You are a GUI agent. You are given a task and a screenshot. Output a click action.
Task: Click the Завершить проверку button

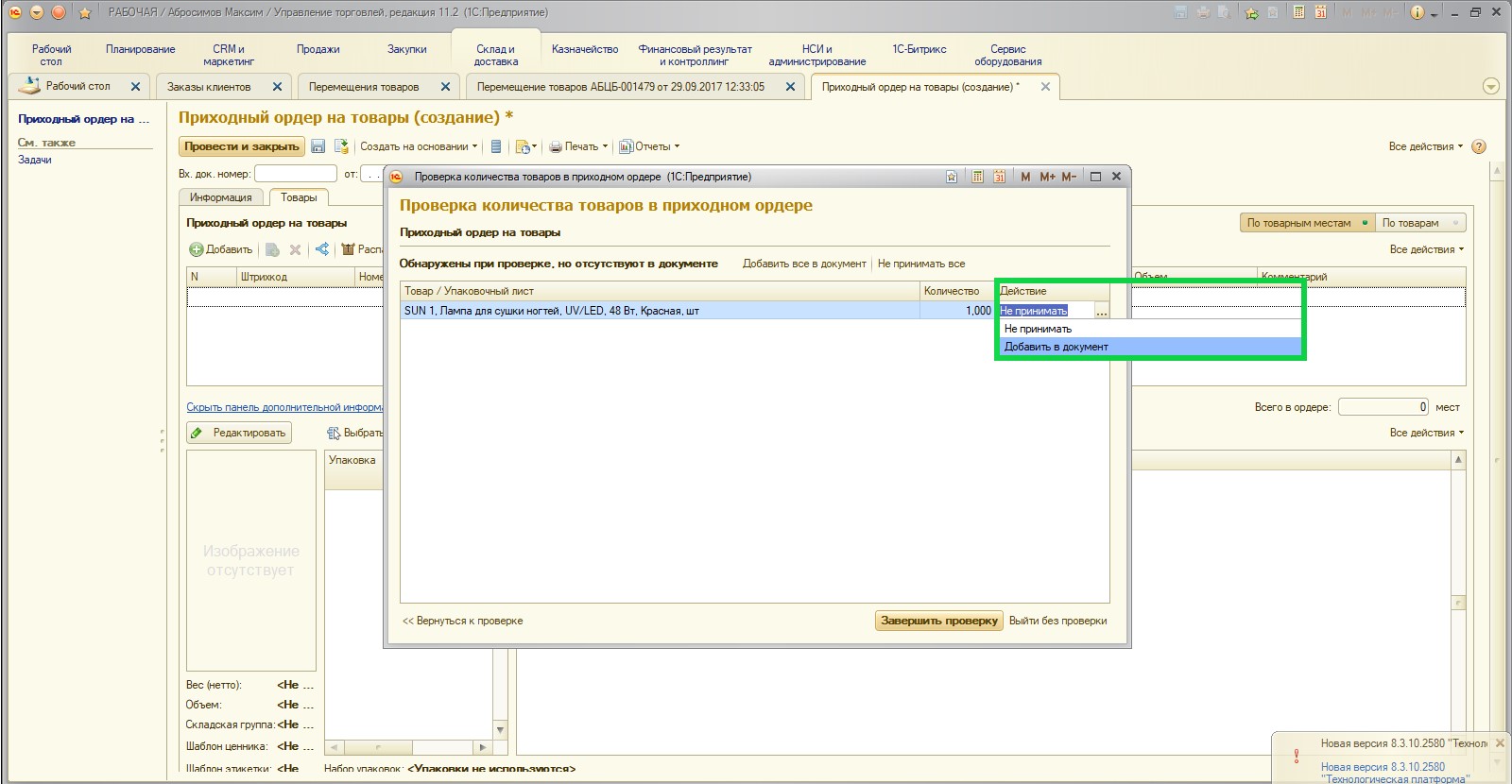[x=938, y=621]
